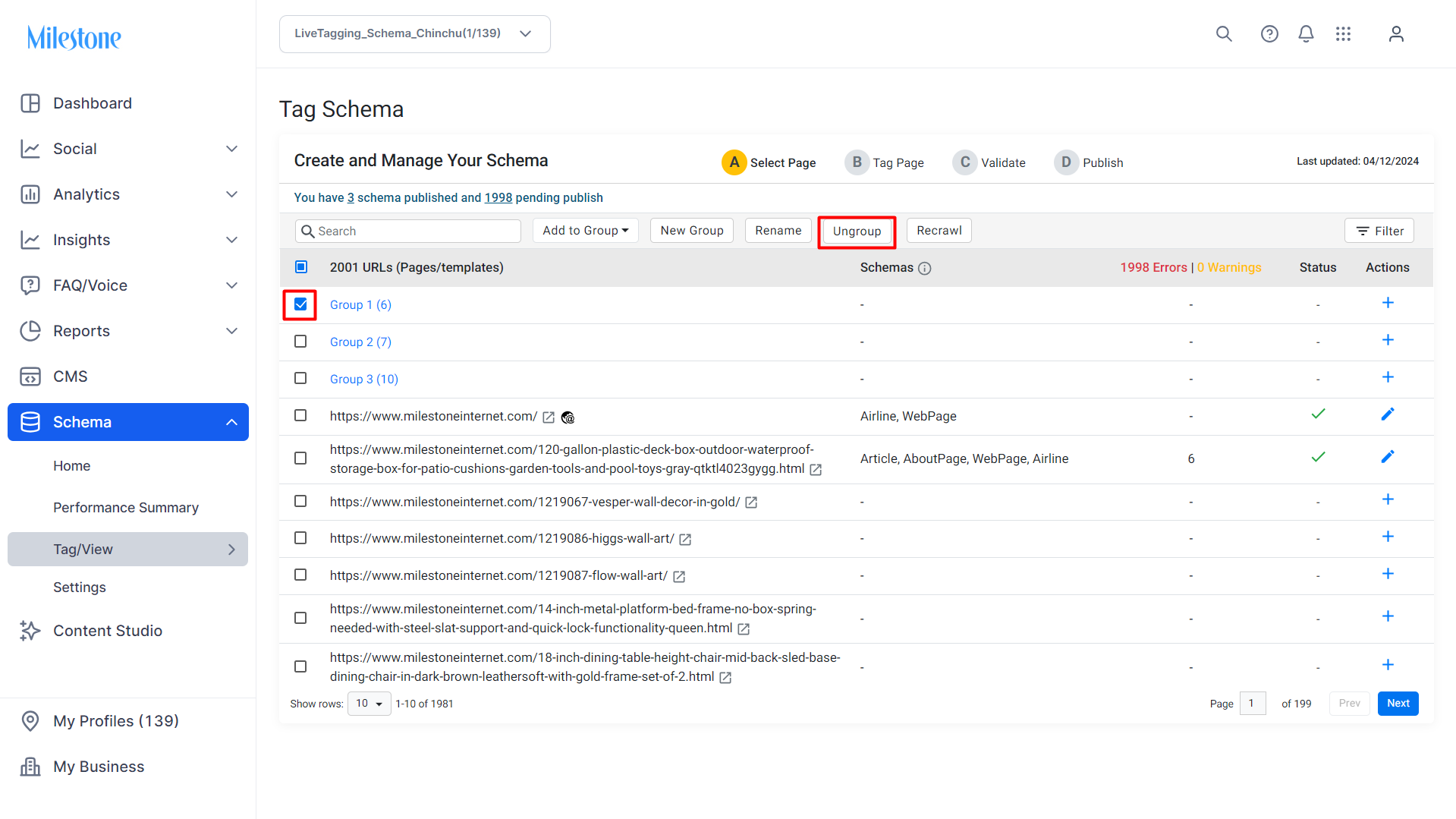Expand the Social sidebar menu

point(232,149)
